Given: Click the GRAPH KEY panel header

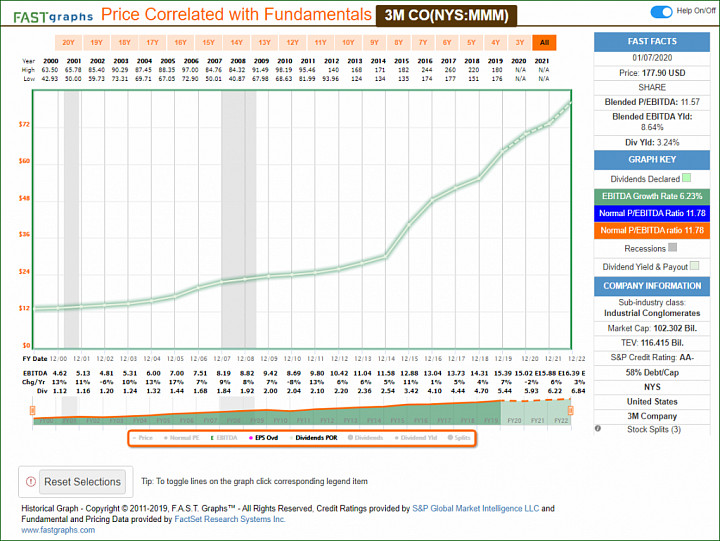Looking at the screenshot, I should [x=652, y=160].
